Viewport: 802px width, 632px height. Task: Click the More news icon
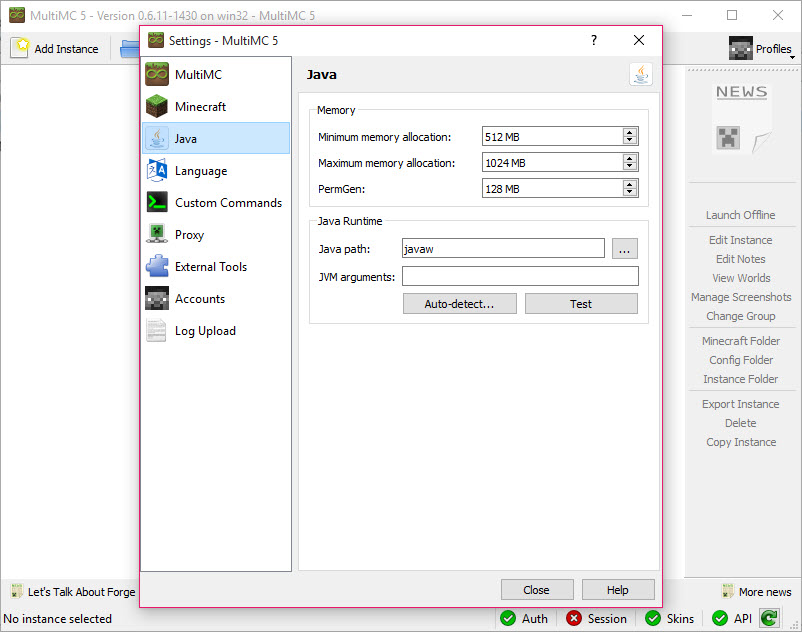tap(727, 592)
